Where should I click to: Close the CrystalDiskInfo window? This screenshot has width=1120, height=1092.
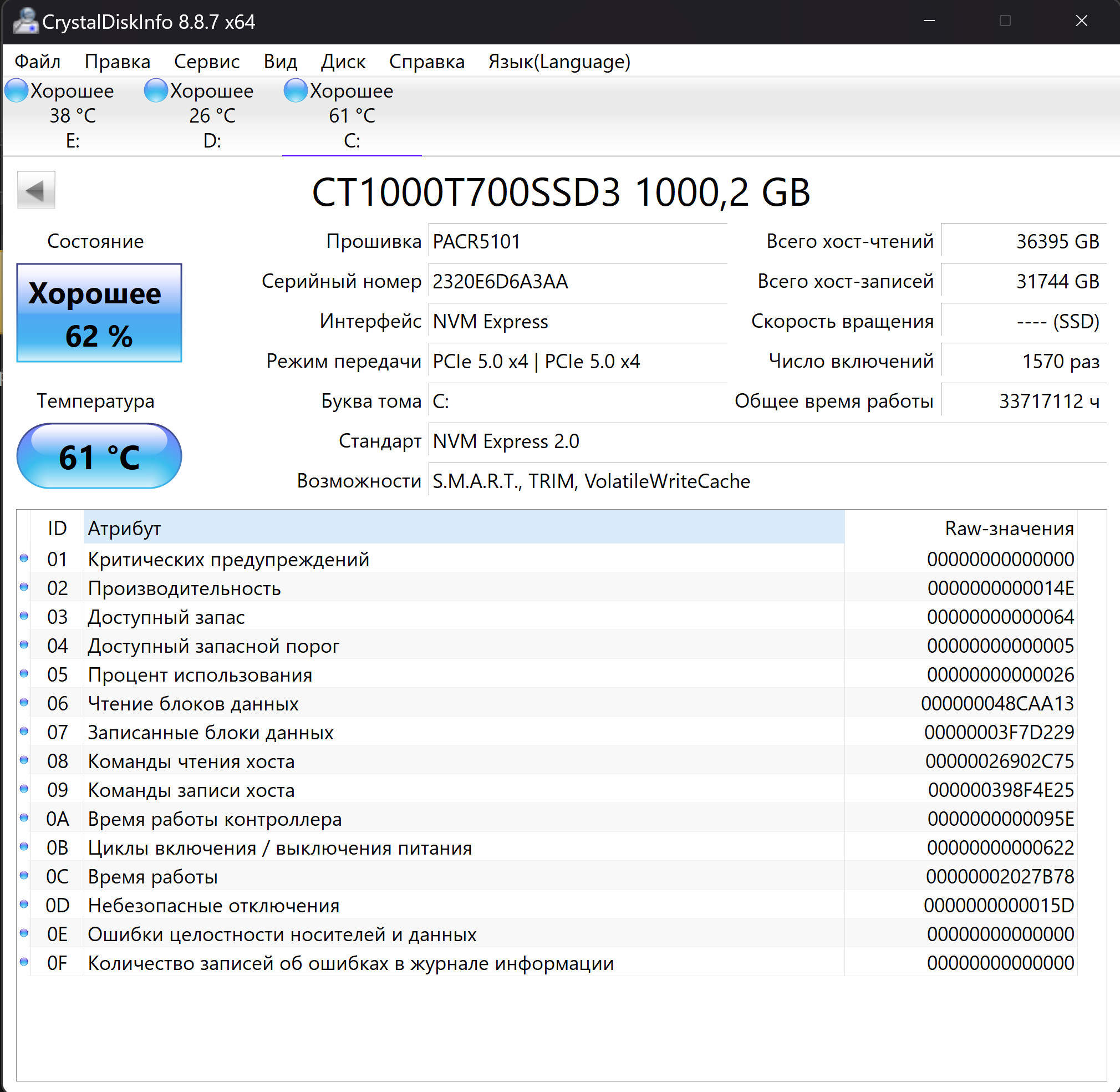tap(1081, 21)
